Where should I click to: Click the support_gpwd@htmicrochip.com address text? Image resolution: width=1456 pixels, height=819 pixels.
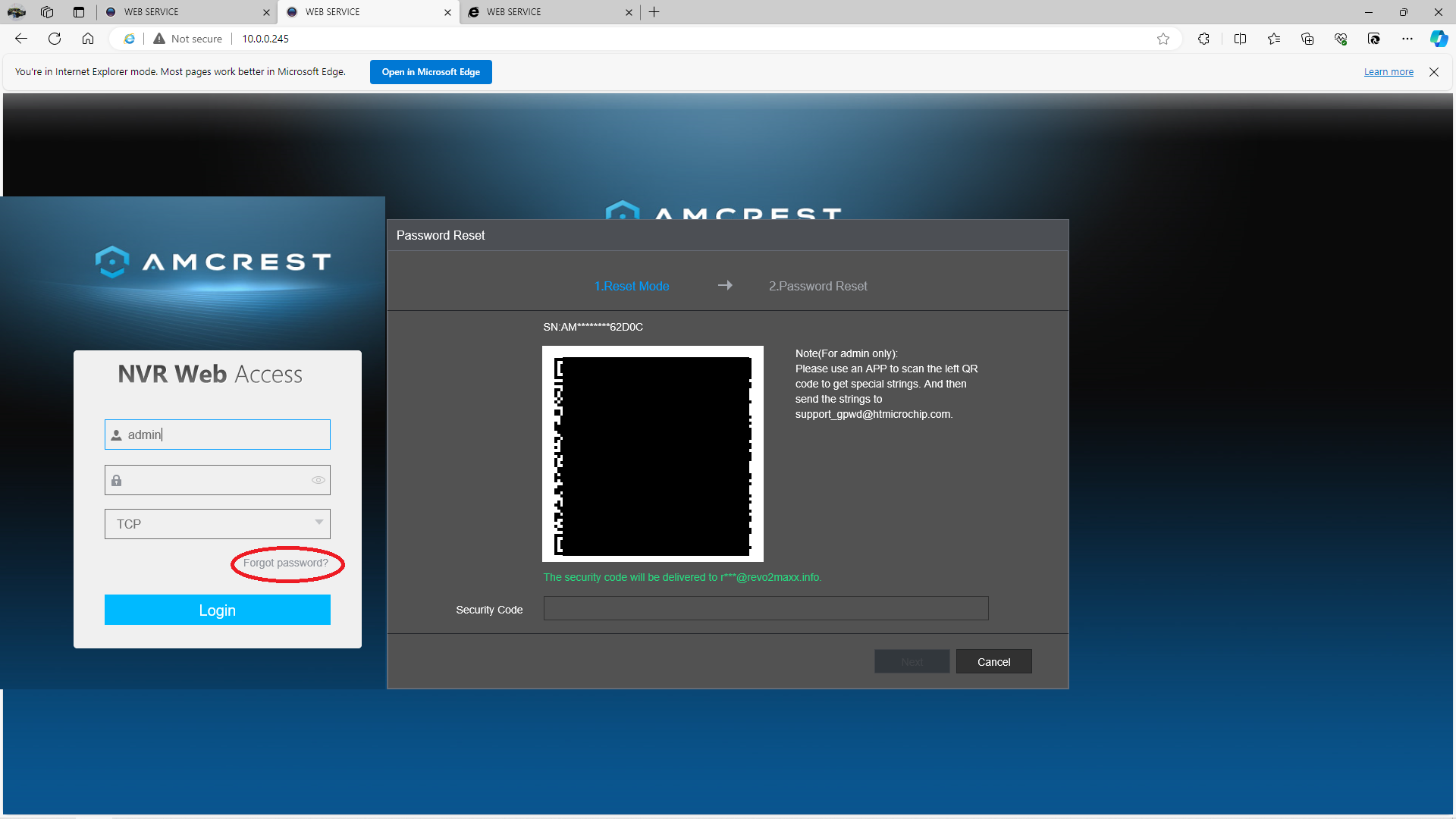click(873, 414)
